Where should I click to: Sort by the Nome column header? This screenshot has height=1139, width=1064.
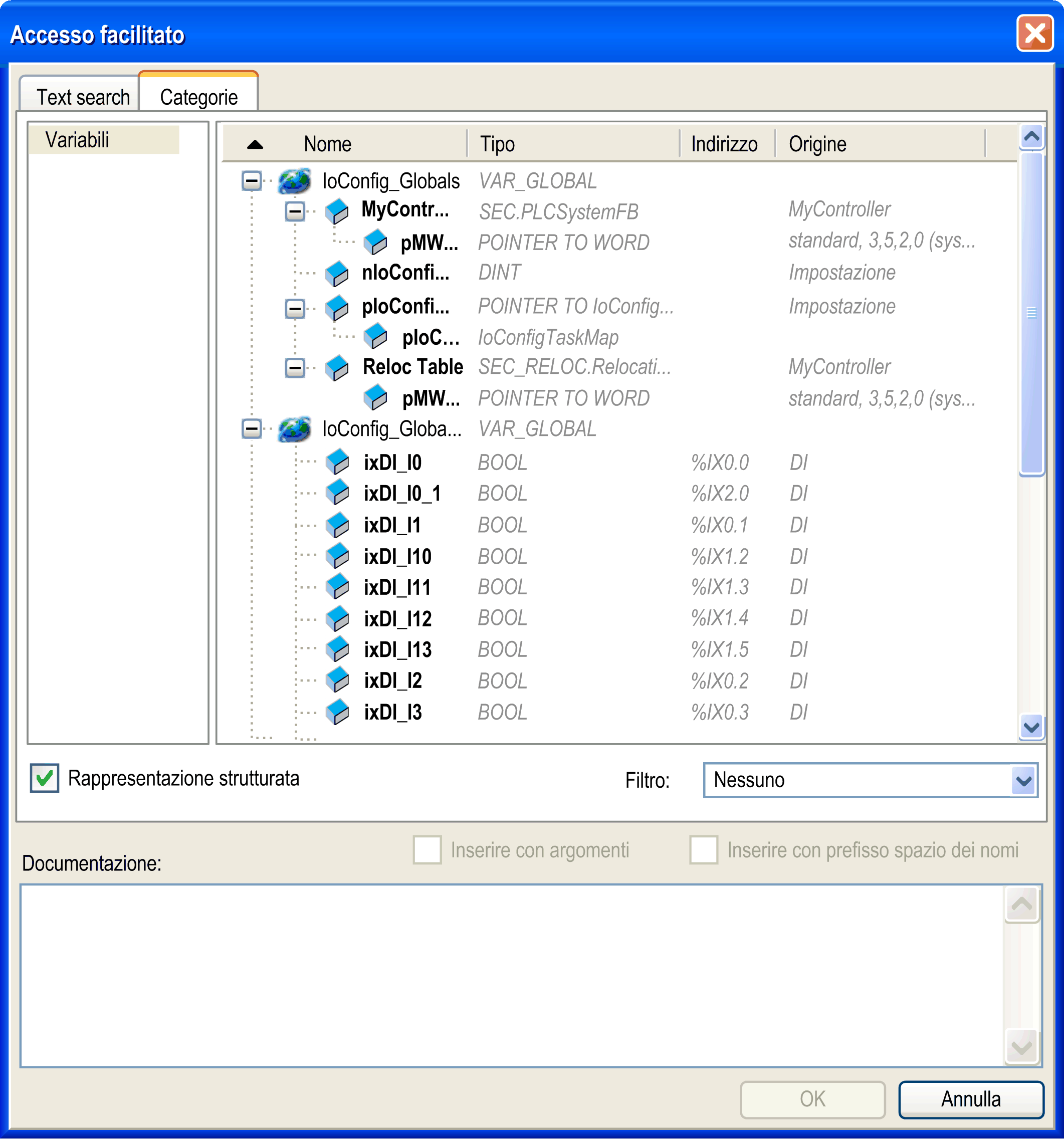327,144
